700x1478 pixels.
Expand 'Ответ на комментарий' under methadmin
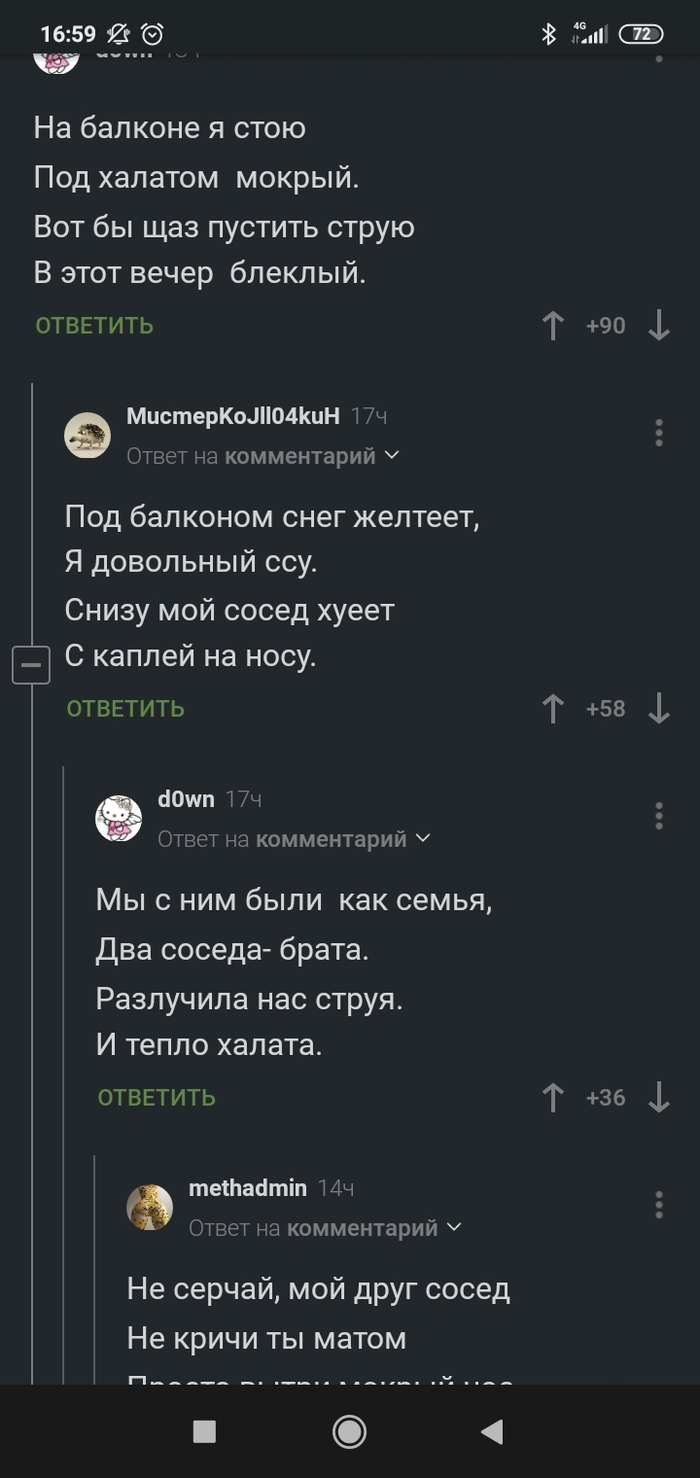click(x=325, y=1227)
